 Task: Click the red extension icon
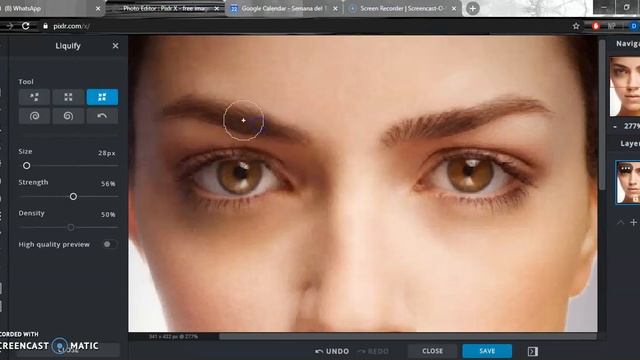(x=596, y=26)
